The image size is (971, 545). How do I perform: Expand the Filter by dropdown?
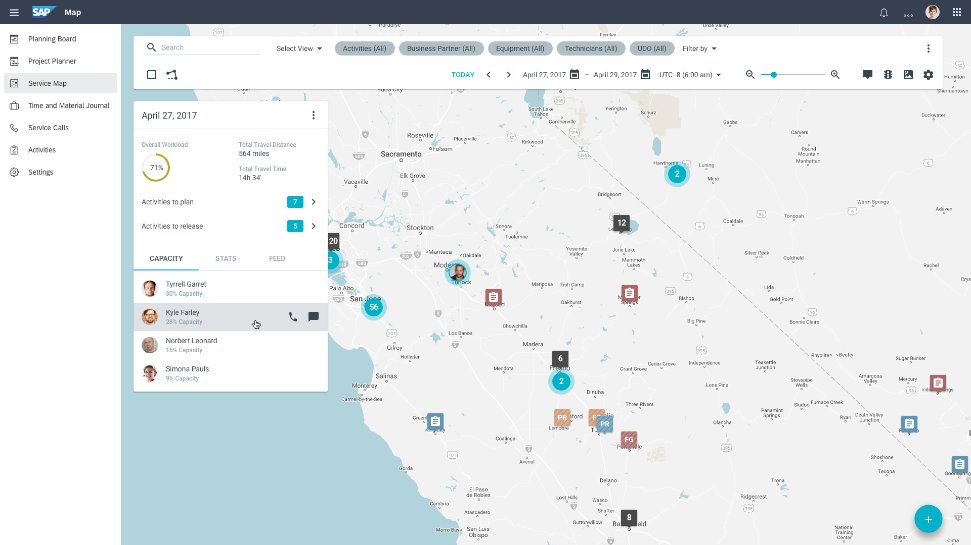[x=699, y=48]
